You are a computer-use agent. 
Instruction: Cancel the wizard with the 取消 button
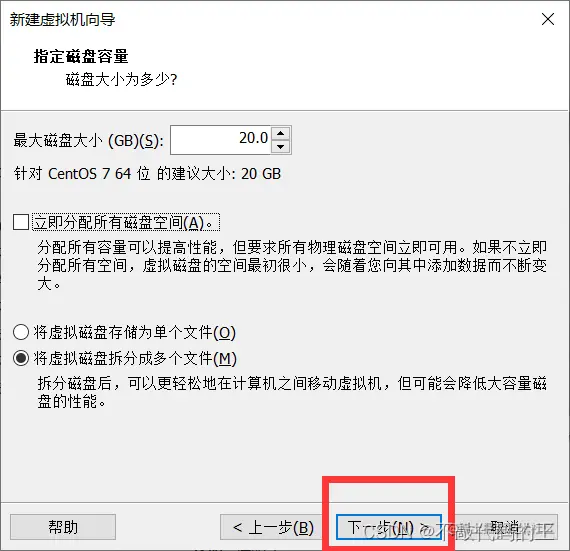point(505,527)
